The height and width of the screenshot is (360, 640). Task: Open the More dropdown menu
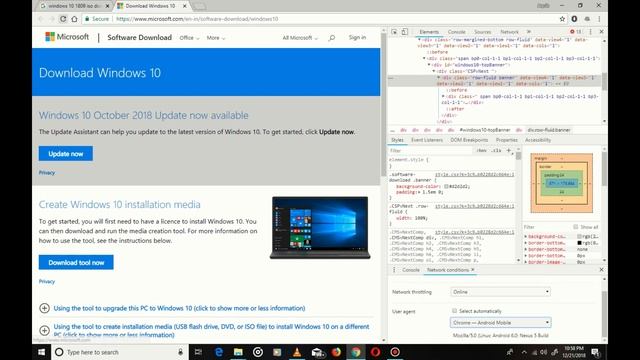click(216, 38)
